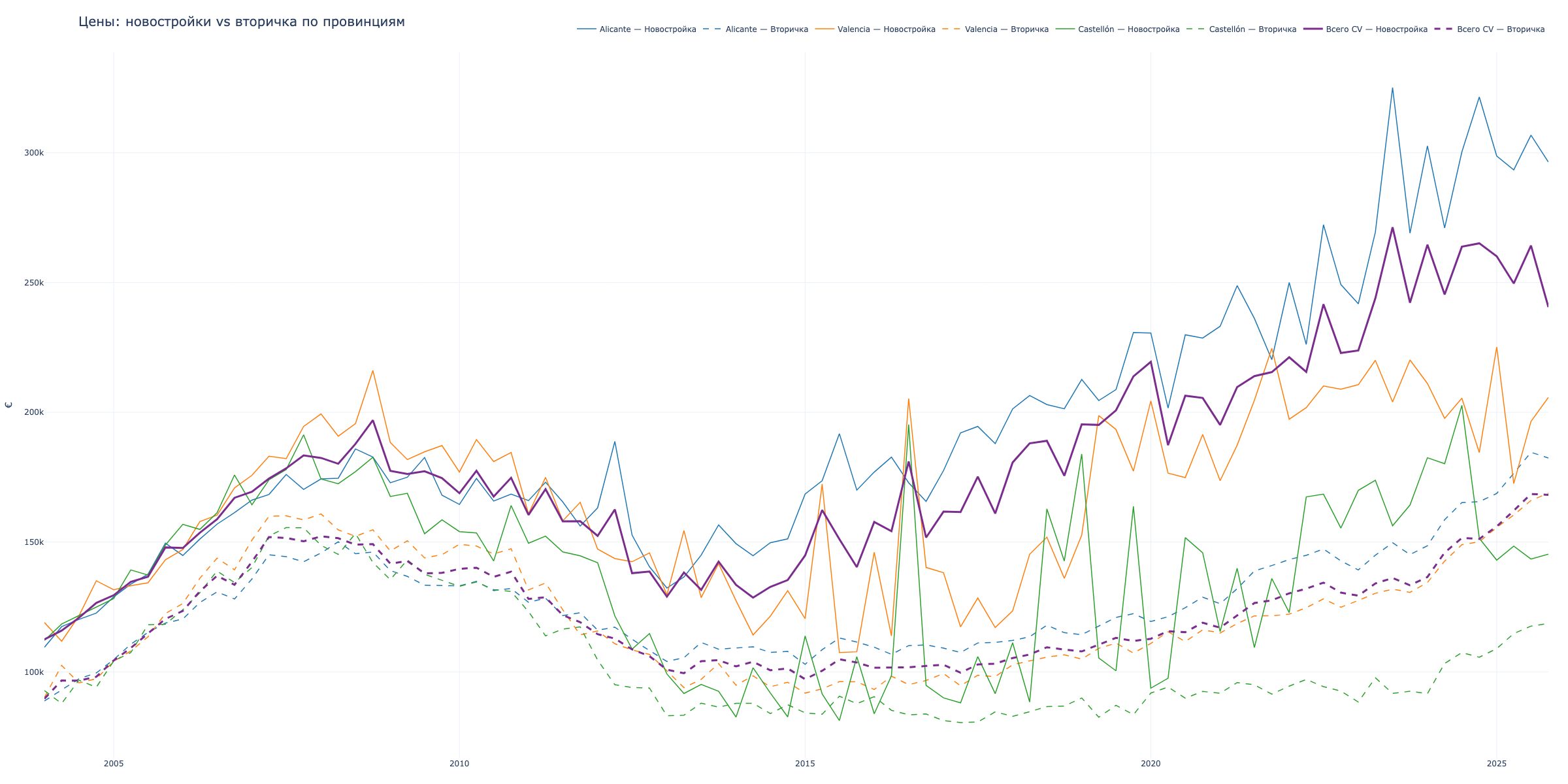The width and height of the screenshot is (1568, 784).
Task: Click the 2025 x-axis tick label
Action: point(1496,764)
